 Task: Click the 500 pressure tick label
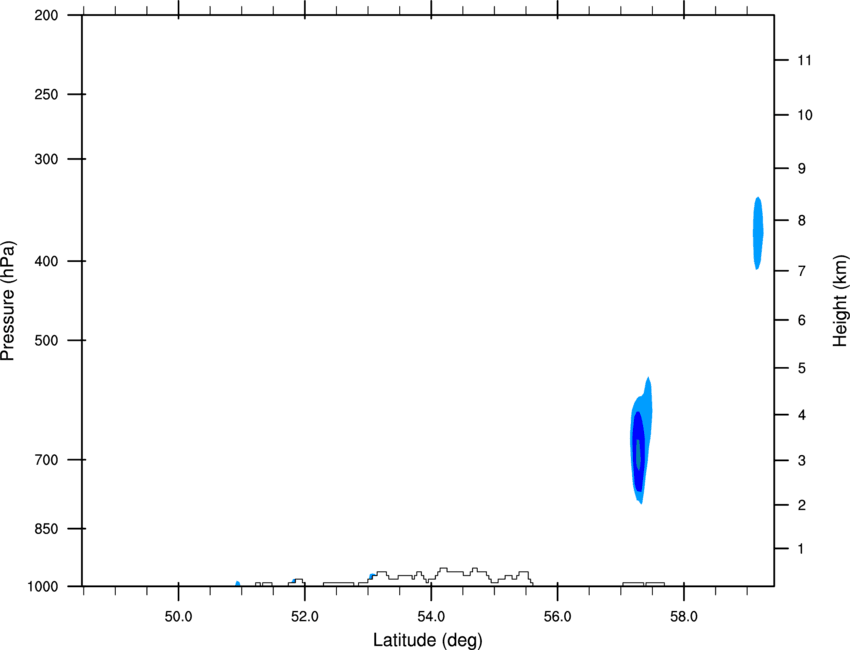click(x=46, y=340)
